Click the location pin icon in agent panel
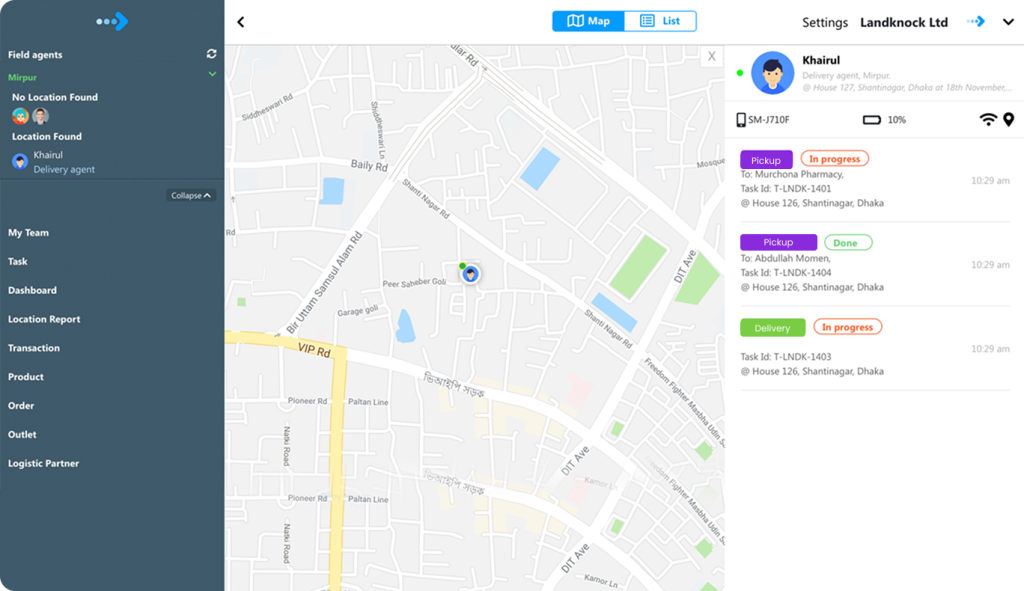The height and width of the screenshot is (591, 1024). tap(1008, 120)
